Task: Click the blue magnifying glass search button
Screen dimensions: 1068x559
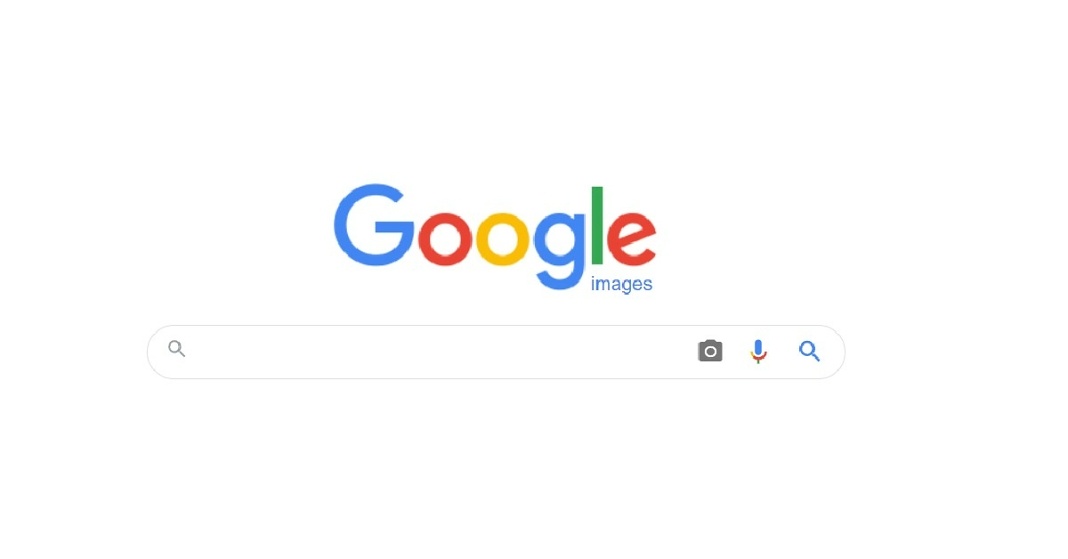Action: point(809,351)
